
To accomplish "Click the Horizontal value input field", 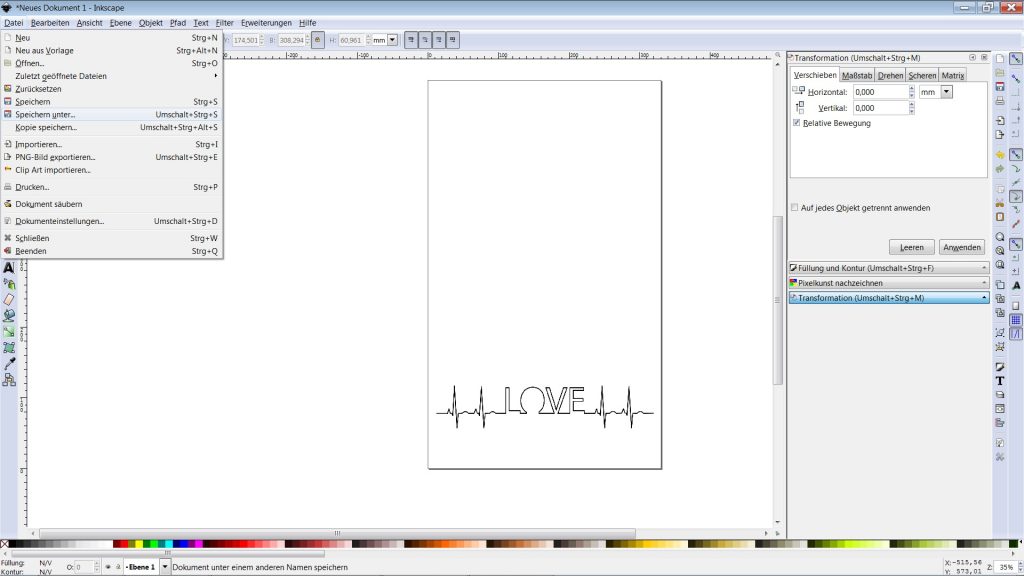I will (880, 91).
